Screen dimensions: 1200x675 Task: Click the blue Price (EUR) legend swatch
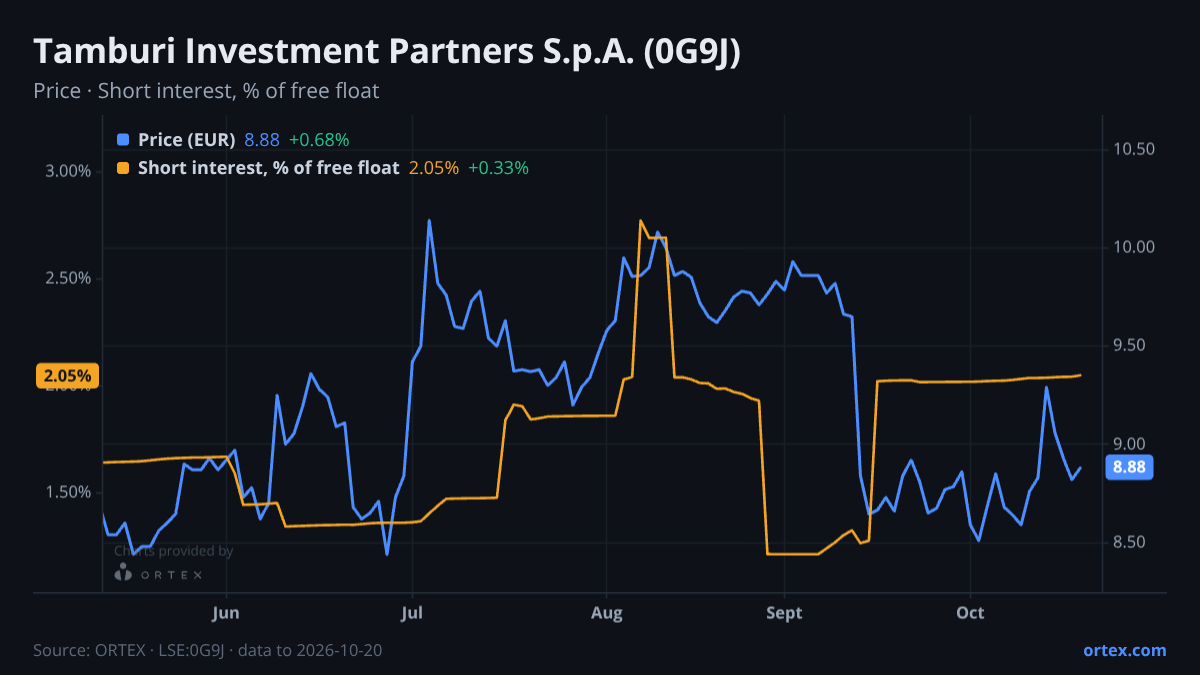pos(123,140)
